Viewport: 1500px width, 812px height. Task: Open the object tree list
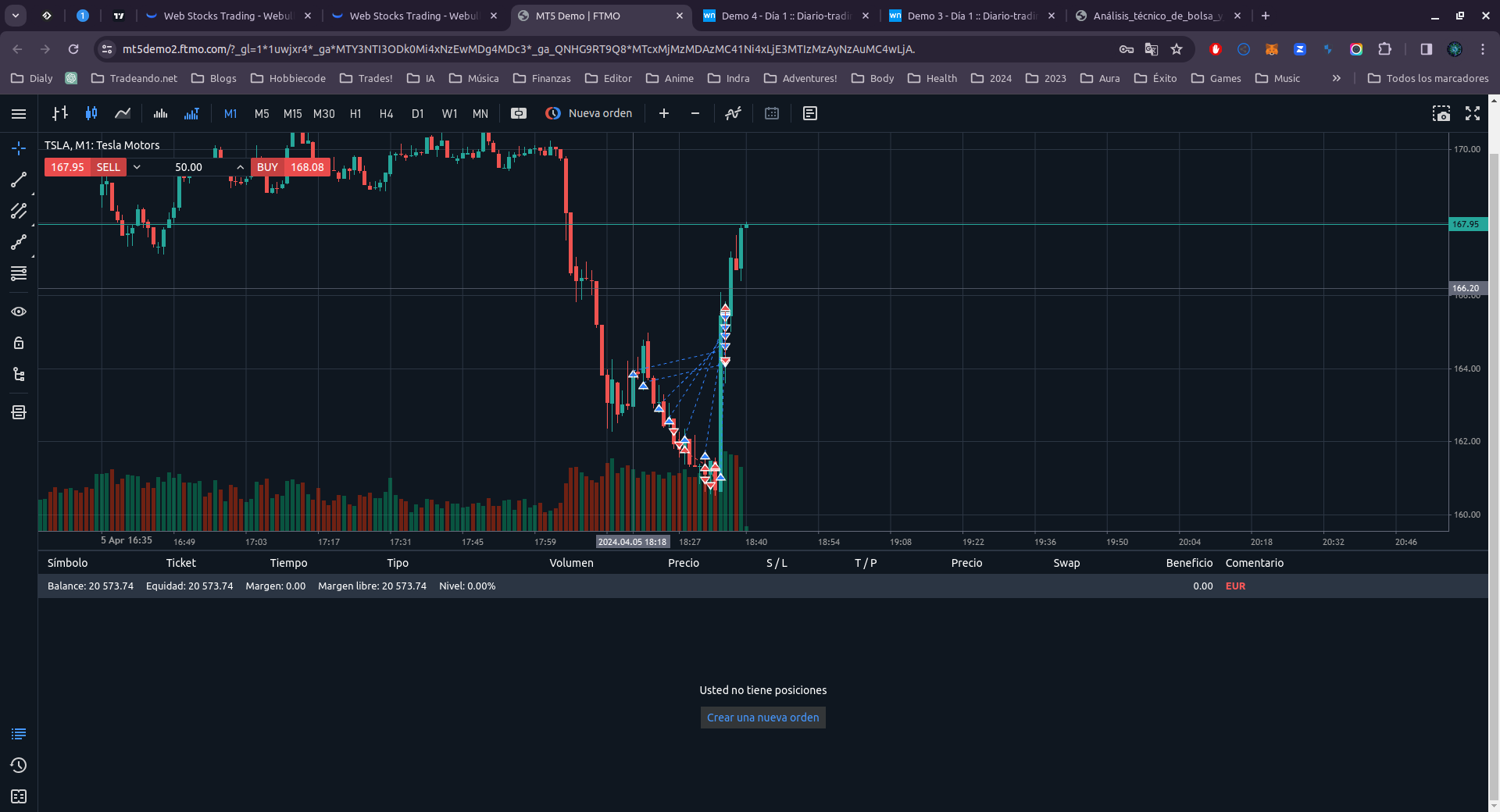[19, 375]
